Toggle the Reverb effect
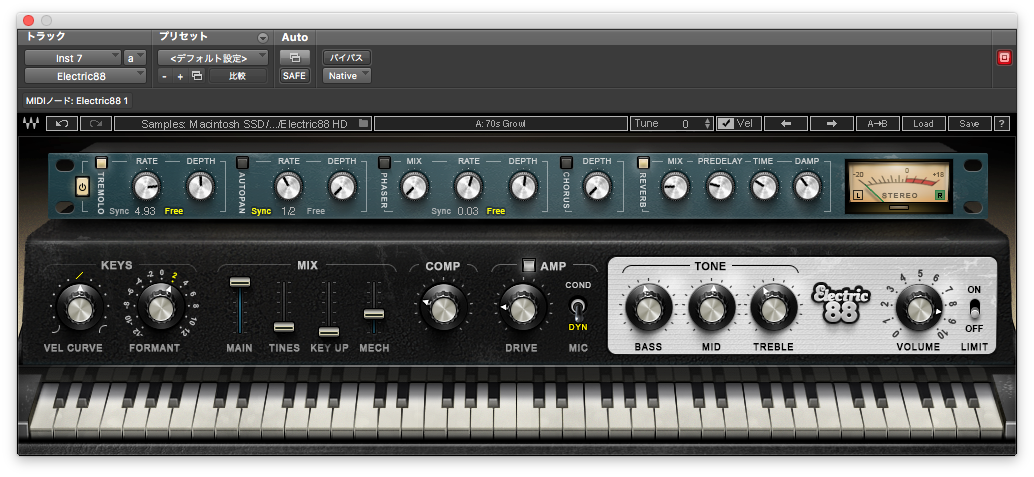 (x=643, y=162)
